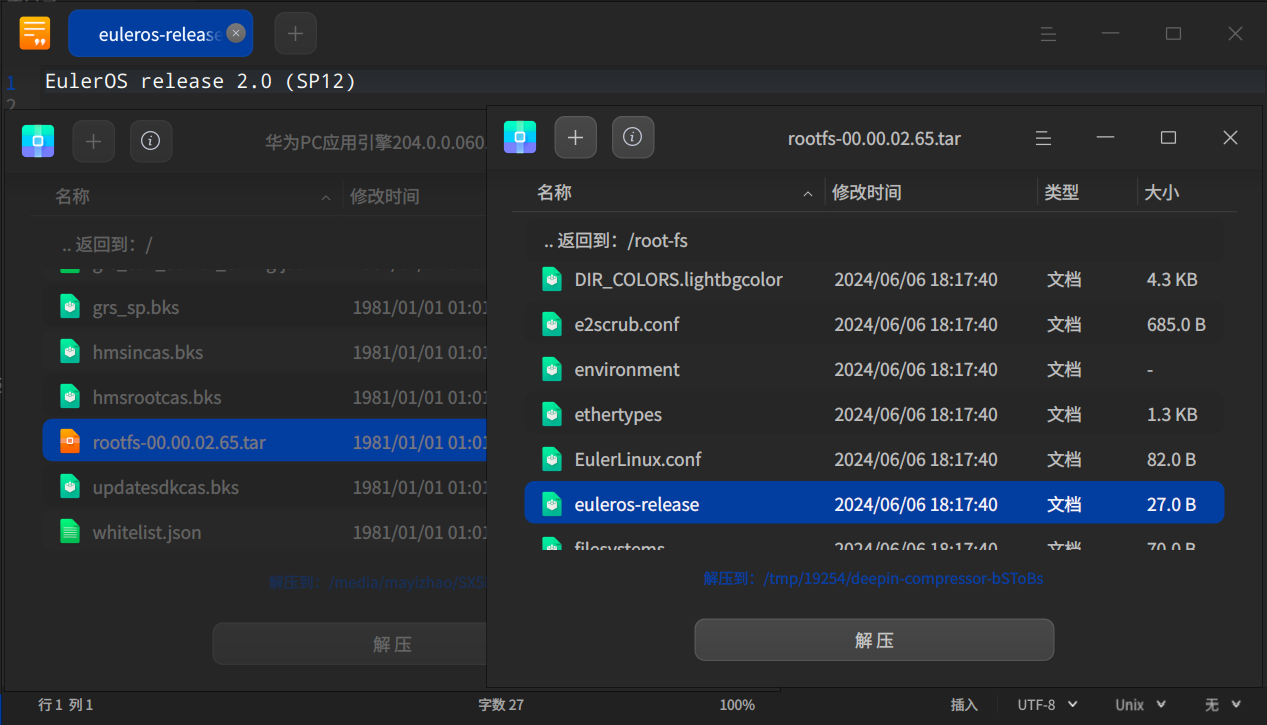The width and height of the screenshot is (1267, 725).
Task: Open the info button in the 华为PC应用引擎 archive window
Action: pyautogui.click(x=151, y=141)
